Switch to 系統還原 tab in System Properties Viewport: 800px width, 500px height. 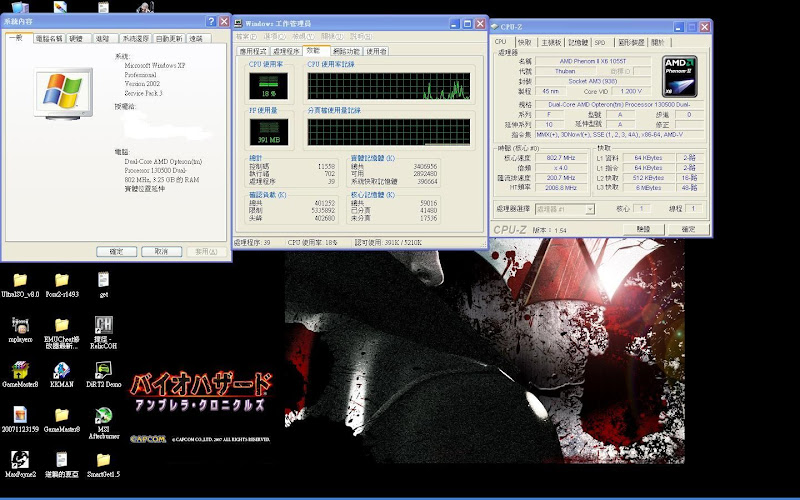click(x=135, y=39)
